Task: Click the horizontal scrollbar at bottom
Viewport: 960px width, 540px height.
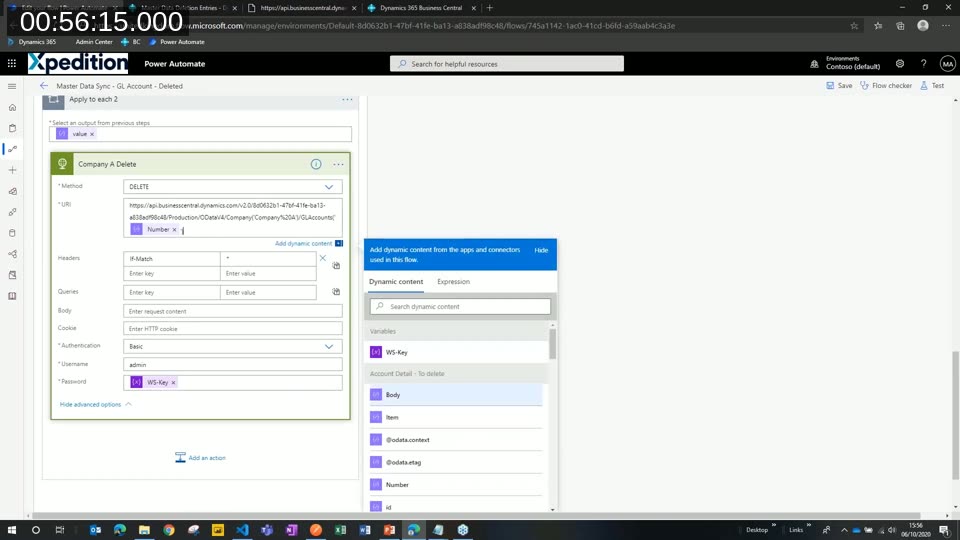Action: 476,516
